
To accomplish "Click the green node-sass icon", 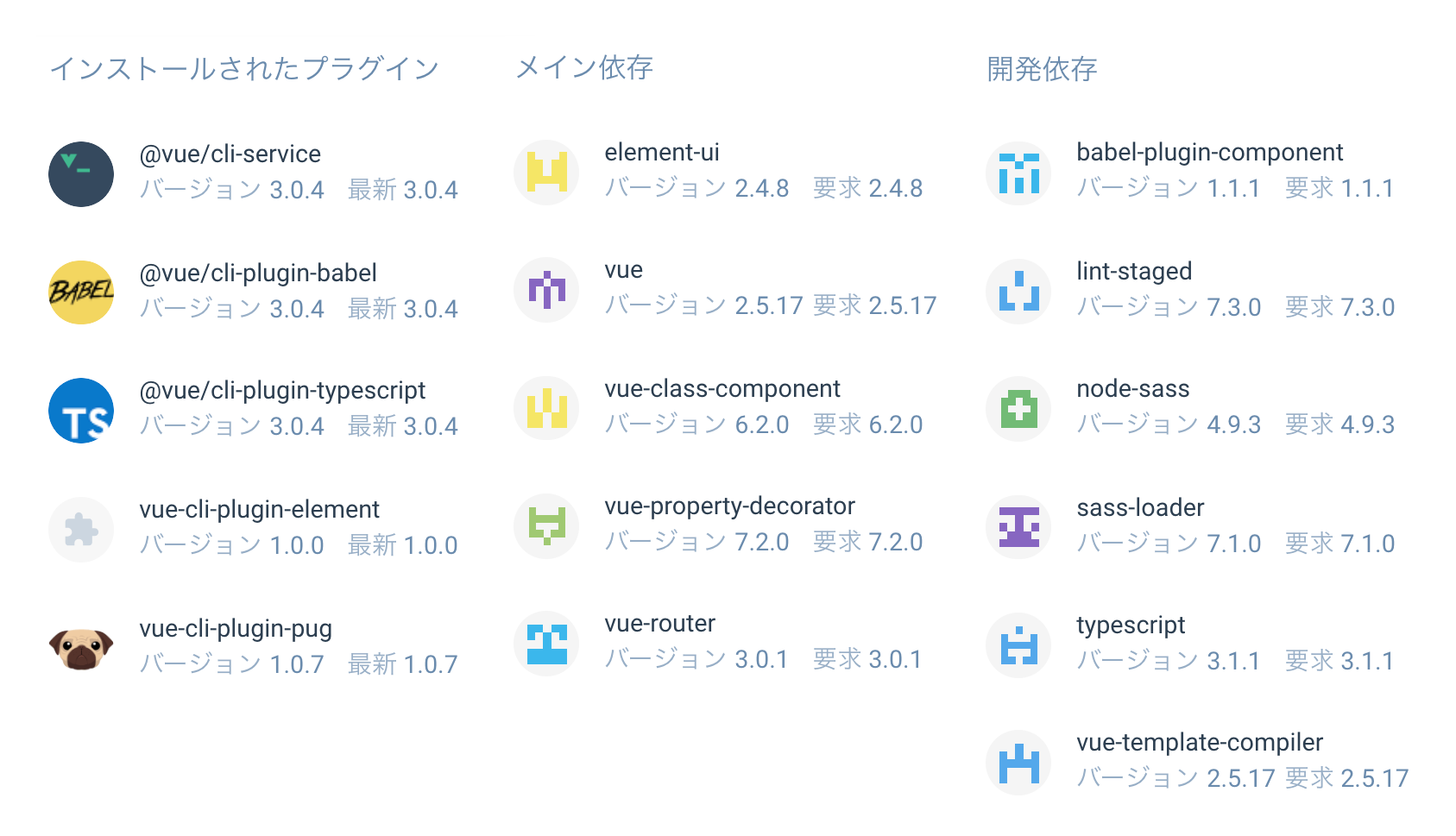I will 1018,409.
